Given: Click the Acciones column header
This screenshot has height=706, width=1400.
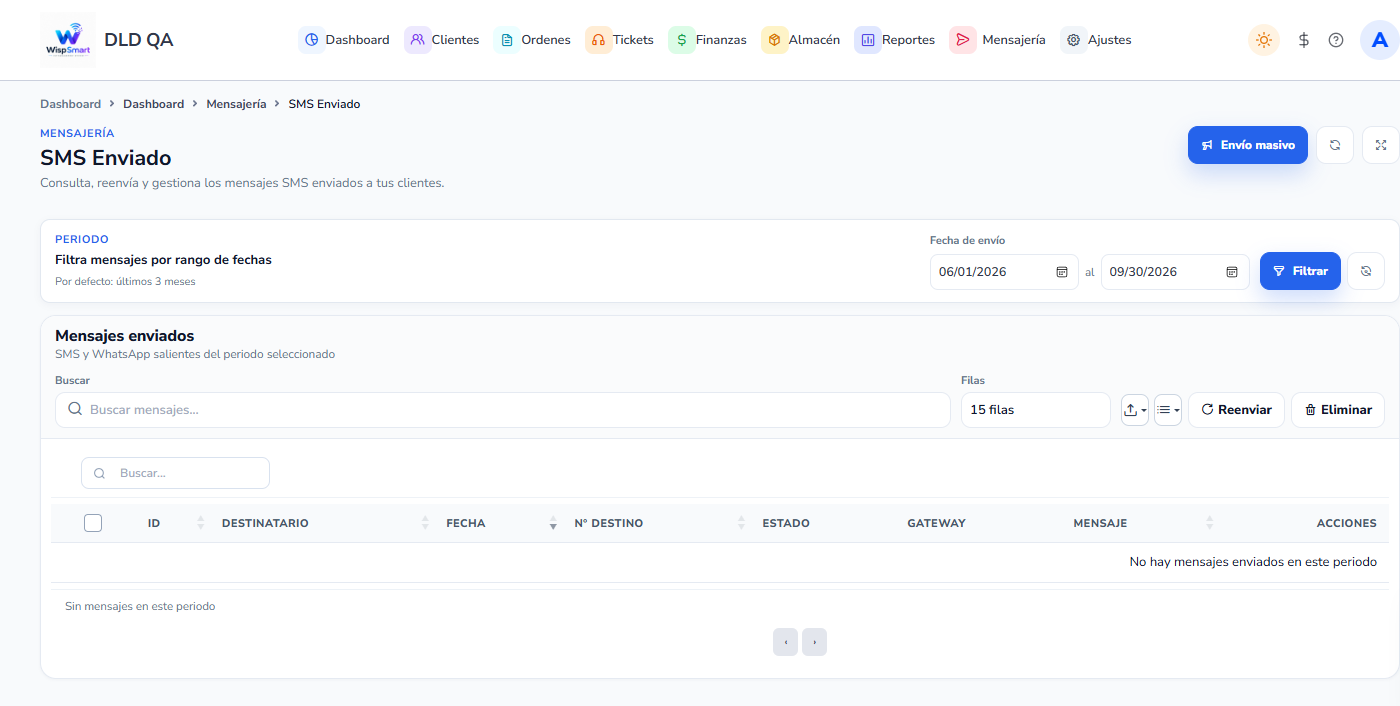Looking at the screenshot, I should [1346, 523].
